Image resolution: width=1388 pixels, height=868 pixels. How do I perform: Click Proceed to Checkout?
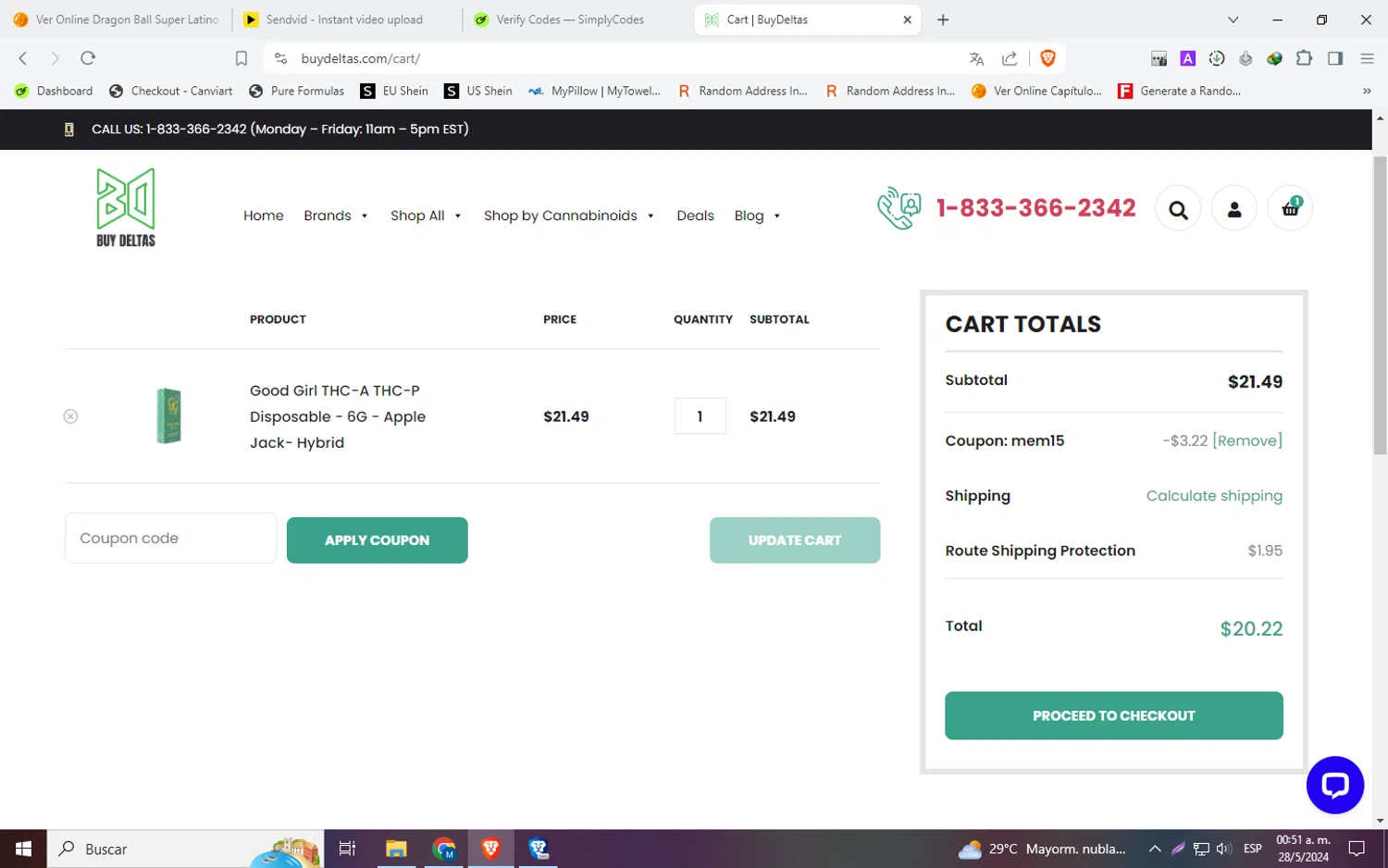click(1113, 715)
